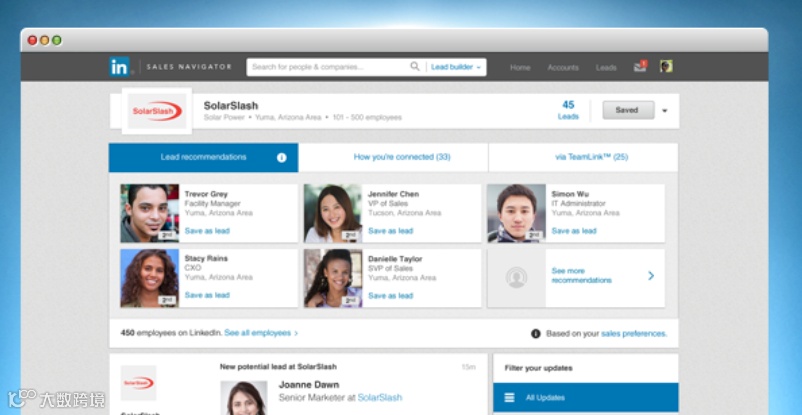This screenshot has height=415, width=802.
Task: Open the user profile avatar
Action: tap(666, 66)
